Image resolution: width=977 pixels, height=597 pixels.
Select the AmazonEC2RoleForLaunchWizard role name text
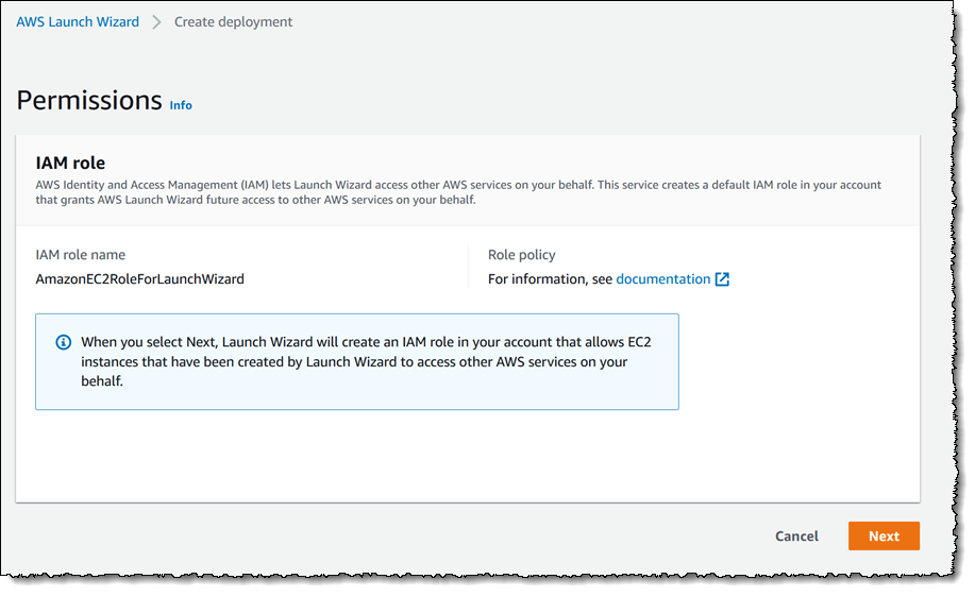(140, 279)
